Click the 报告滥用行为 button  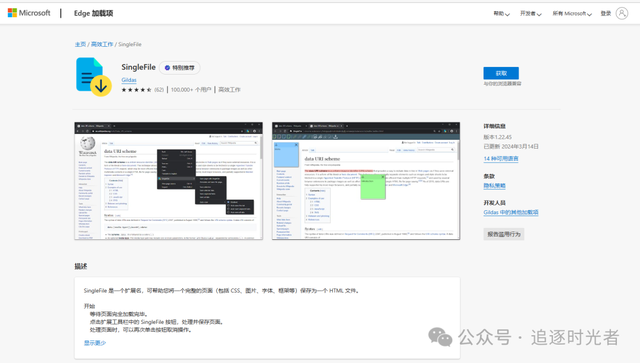504,234
